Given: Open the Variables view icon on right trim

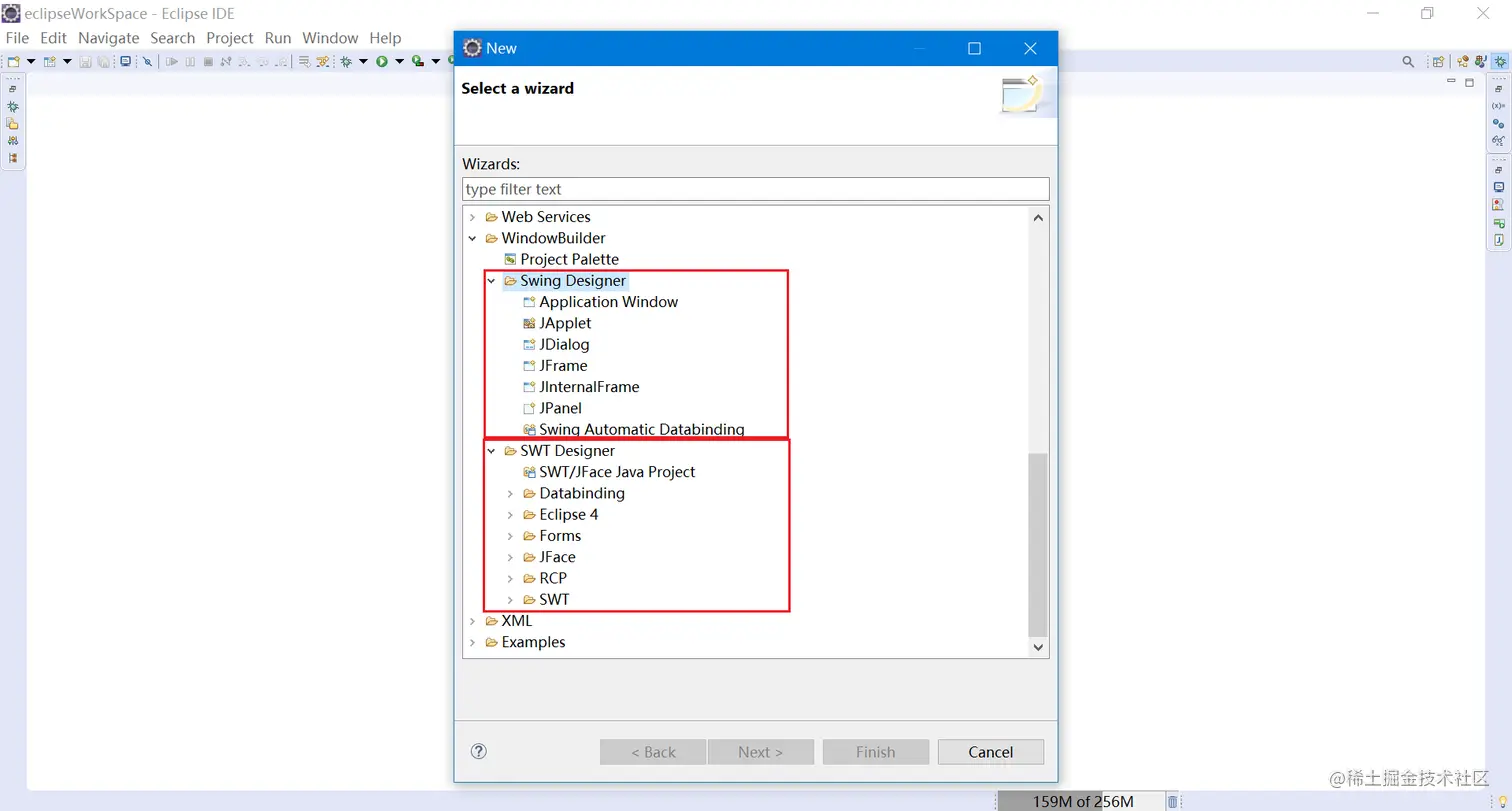Looking at the screenshot, I should 1498,106.
